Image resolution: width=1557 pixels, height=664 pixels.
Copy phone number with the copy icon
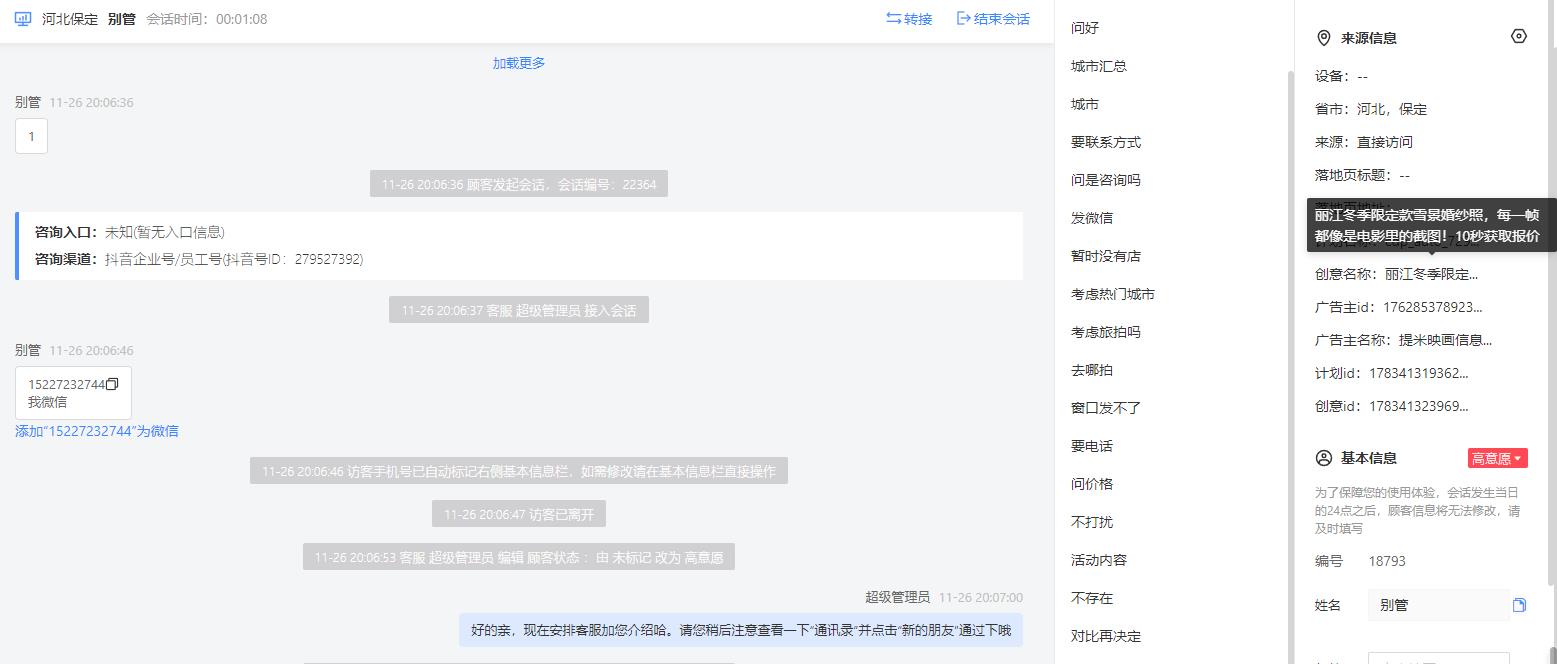point(112,384)
